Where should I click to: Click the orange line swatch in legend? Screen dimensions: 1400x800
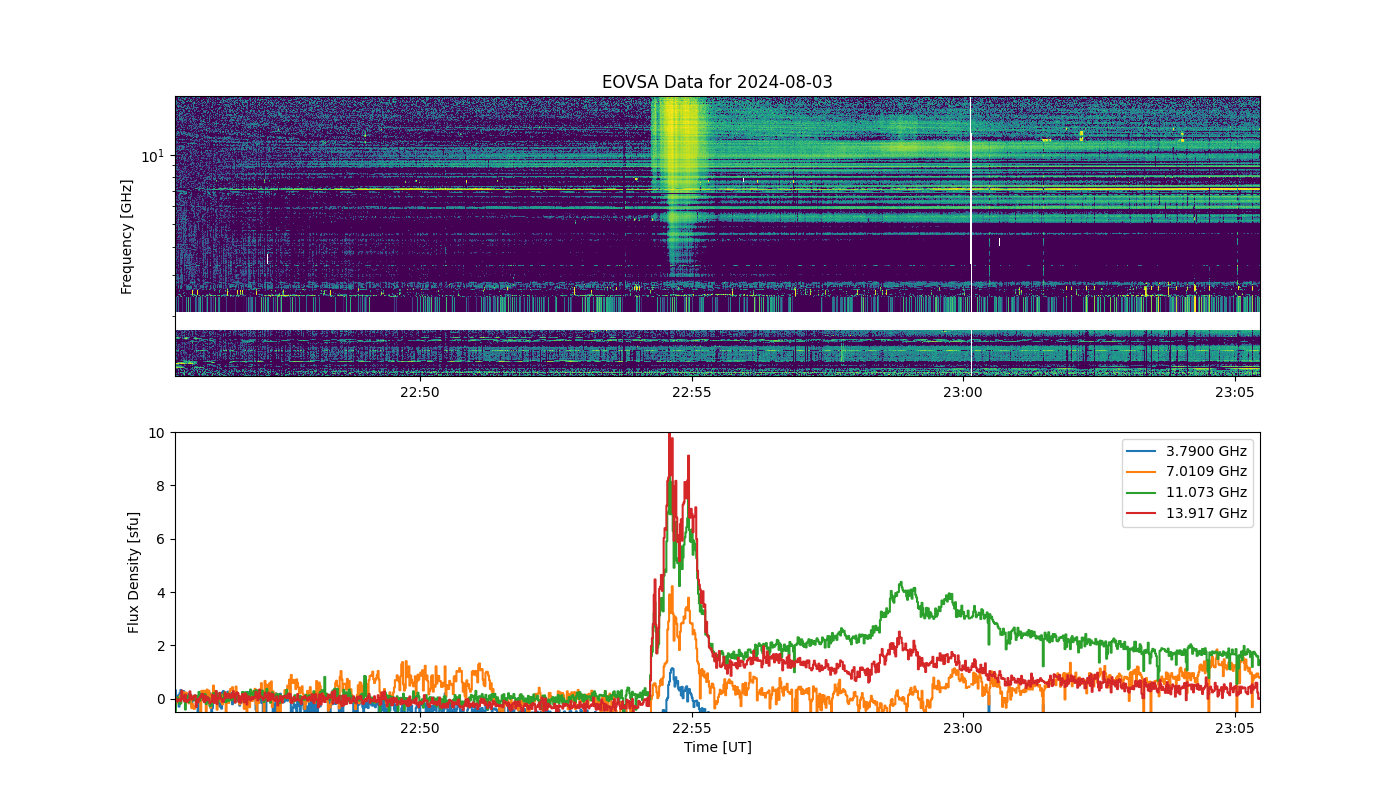click(1142, 472)
